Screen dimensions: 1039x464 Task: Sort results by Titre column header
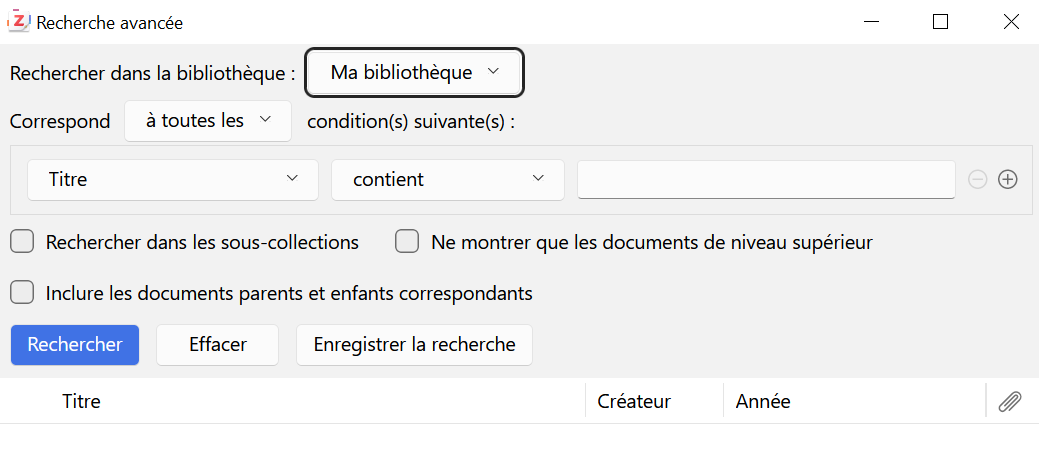click(x=82, y=401)
